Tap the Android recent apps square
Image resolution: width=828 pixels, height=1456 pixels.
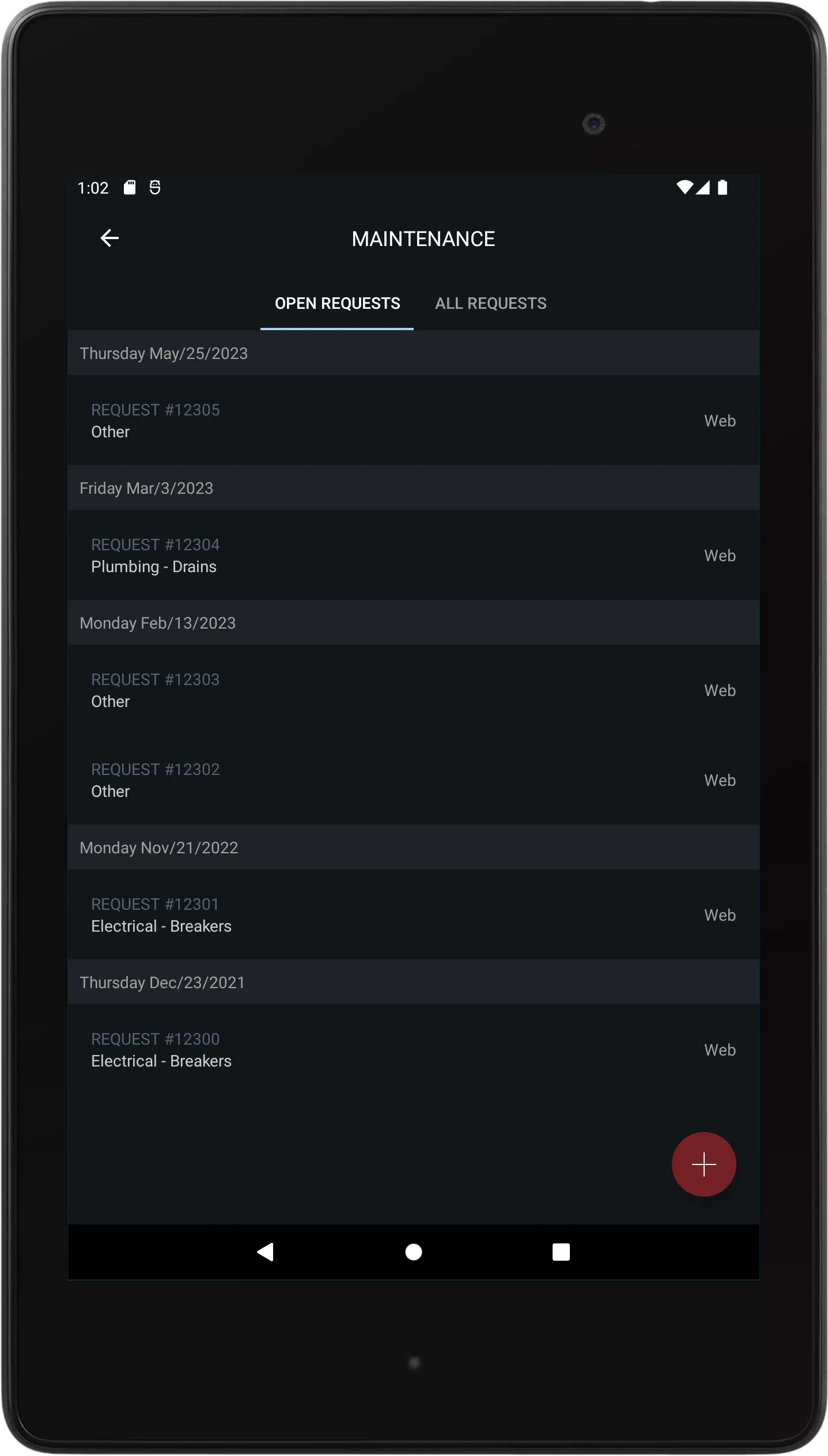tap(561, 1251)
